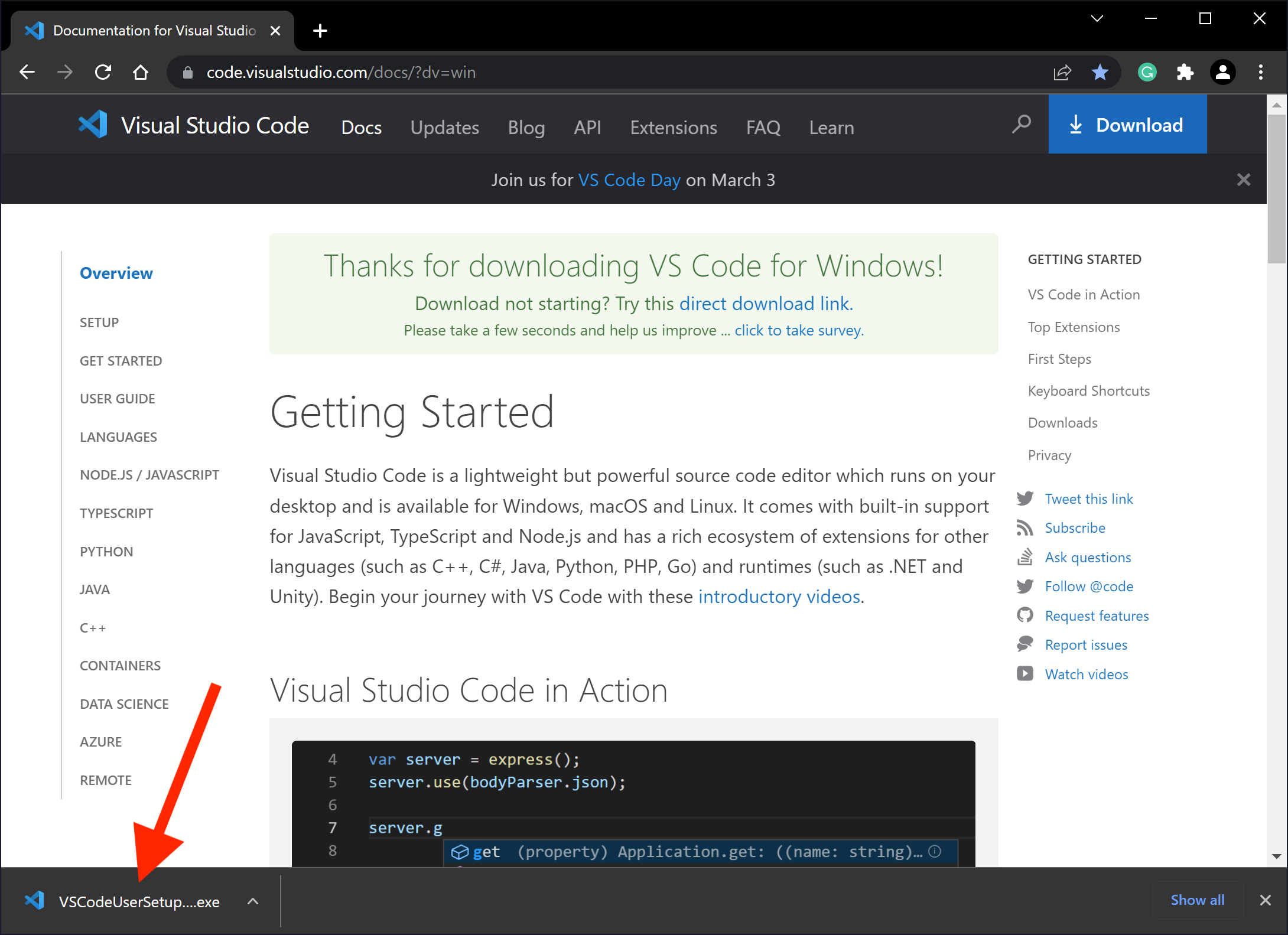Image resolution: width=1288 pixels, height=935 pixels.
Task: Click the VS Code icon in the downloads bar
Action: click(34, 901)
